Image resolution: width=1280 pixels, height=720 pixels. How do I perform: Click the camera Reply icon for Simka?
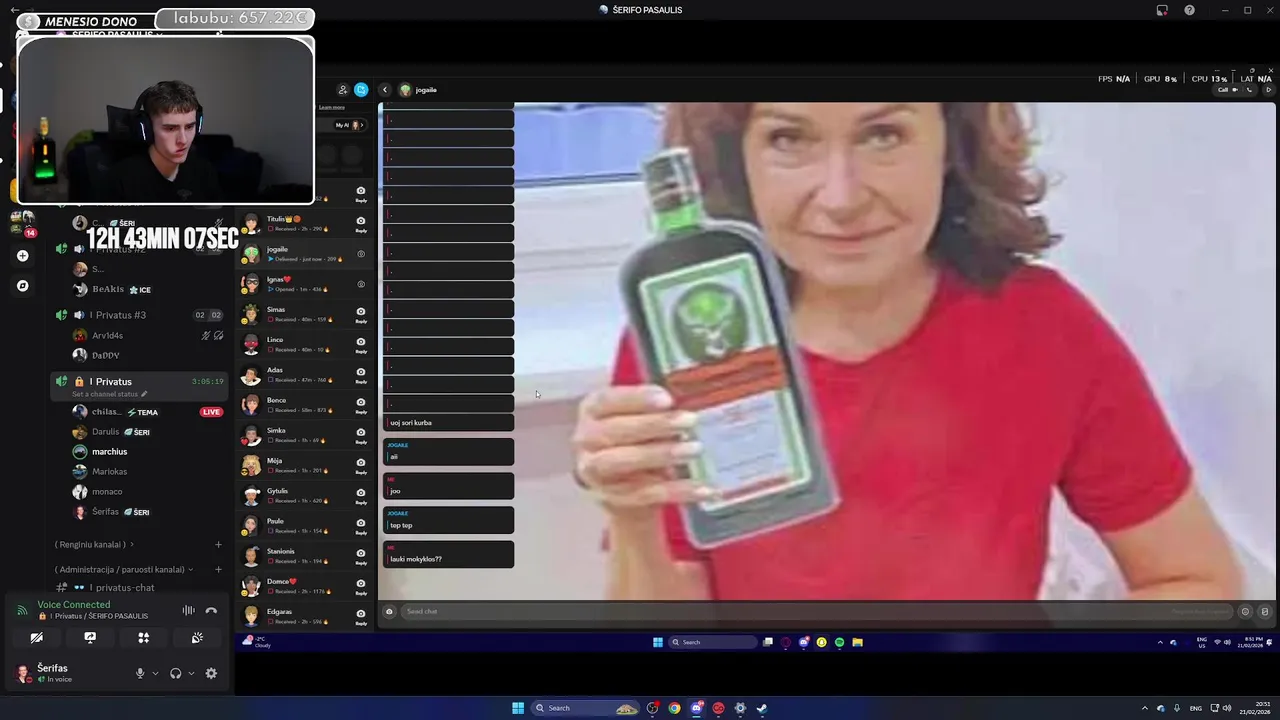tap(361, 434)
